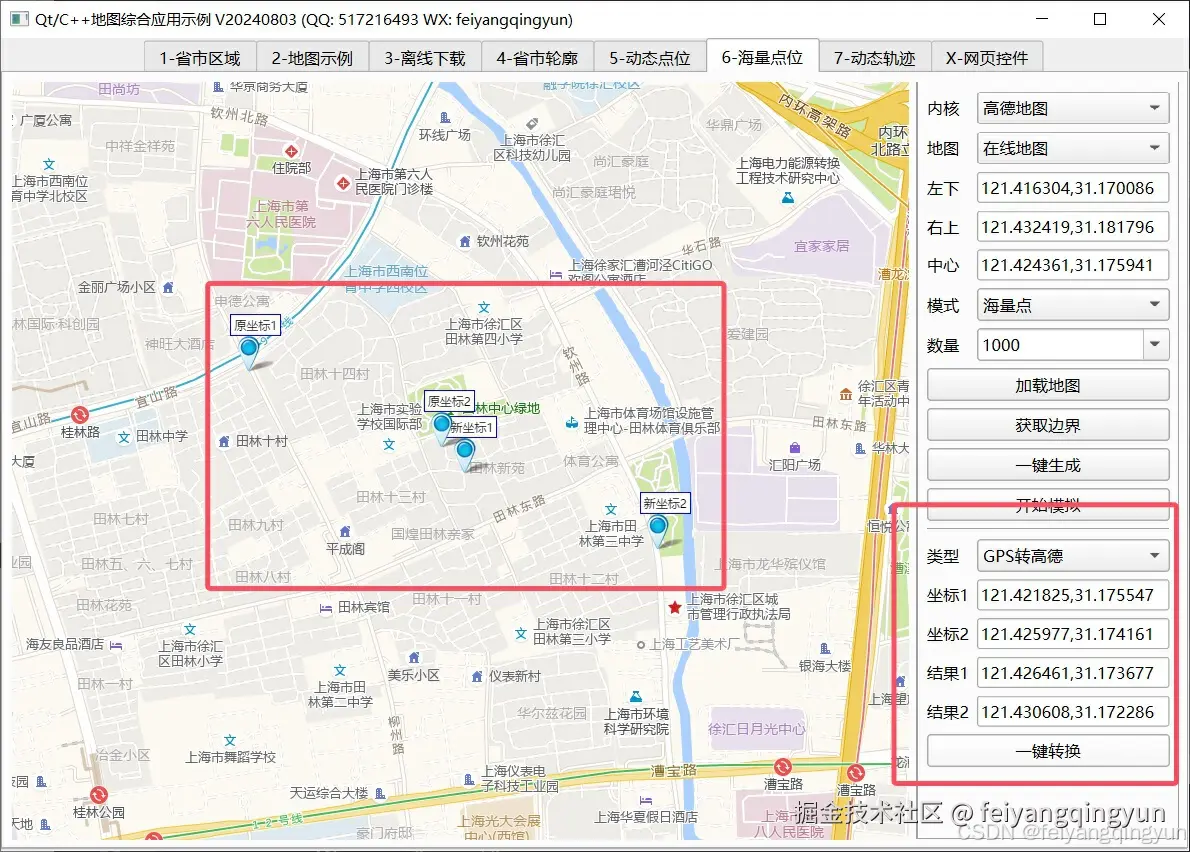Click inside the 坐标1 input field
The width and height of the screenshot is (1190, 852).
click(1070, 595)
